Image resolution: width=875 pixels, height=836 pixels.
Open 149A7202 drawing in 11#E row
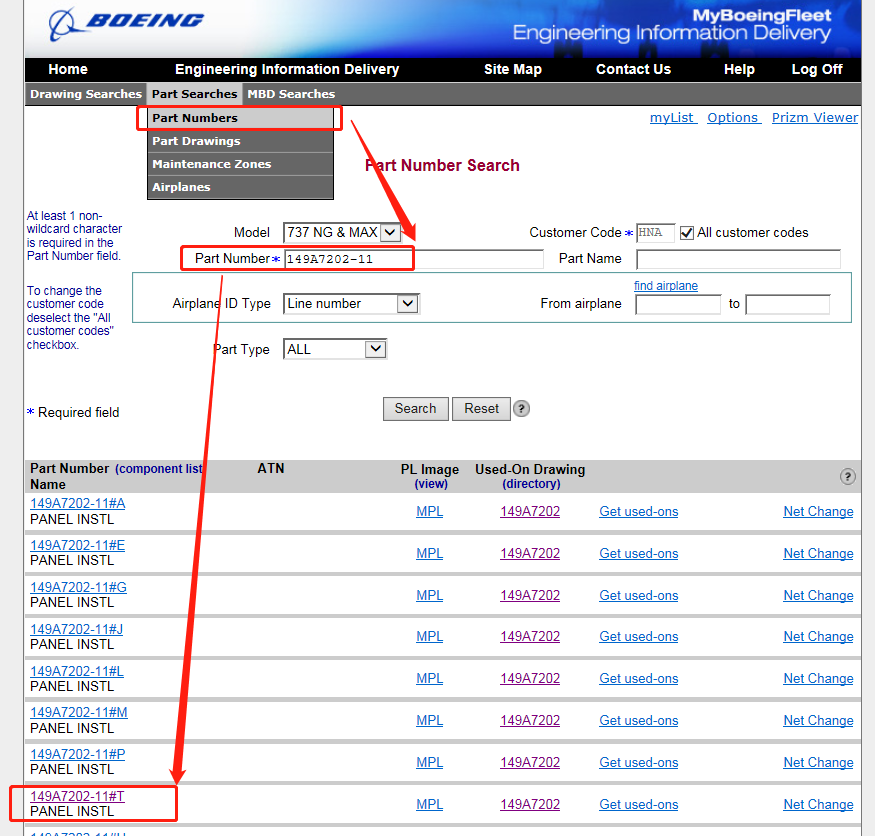(530, 554)
